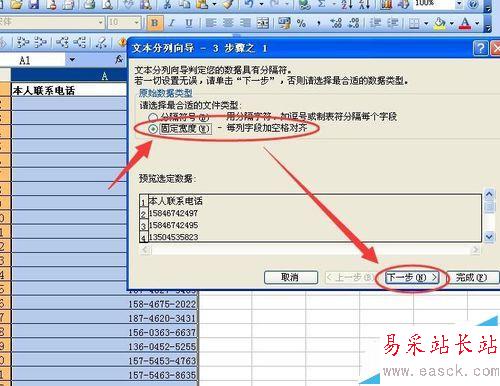The height and width of the screenshot is (386, 500).
Task: Open the font name dropdown
Action: pyautogui.click(x=100, y=23)
